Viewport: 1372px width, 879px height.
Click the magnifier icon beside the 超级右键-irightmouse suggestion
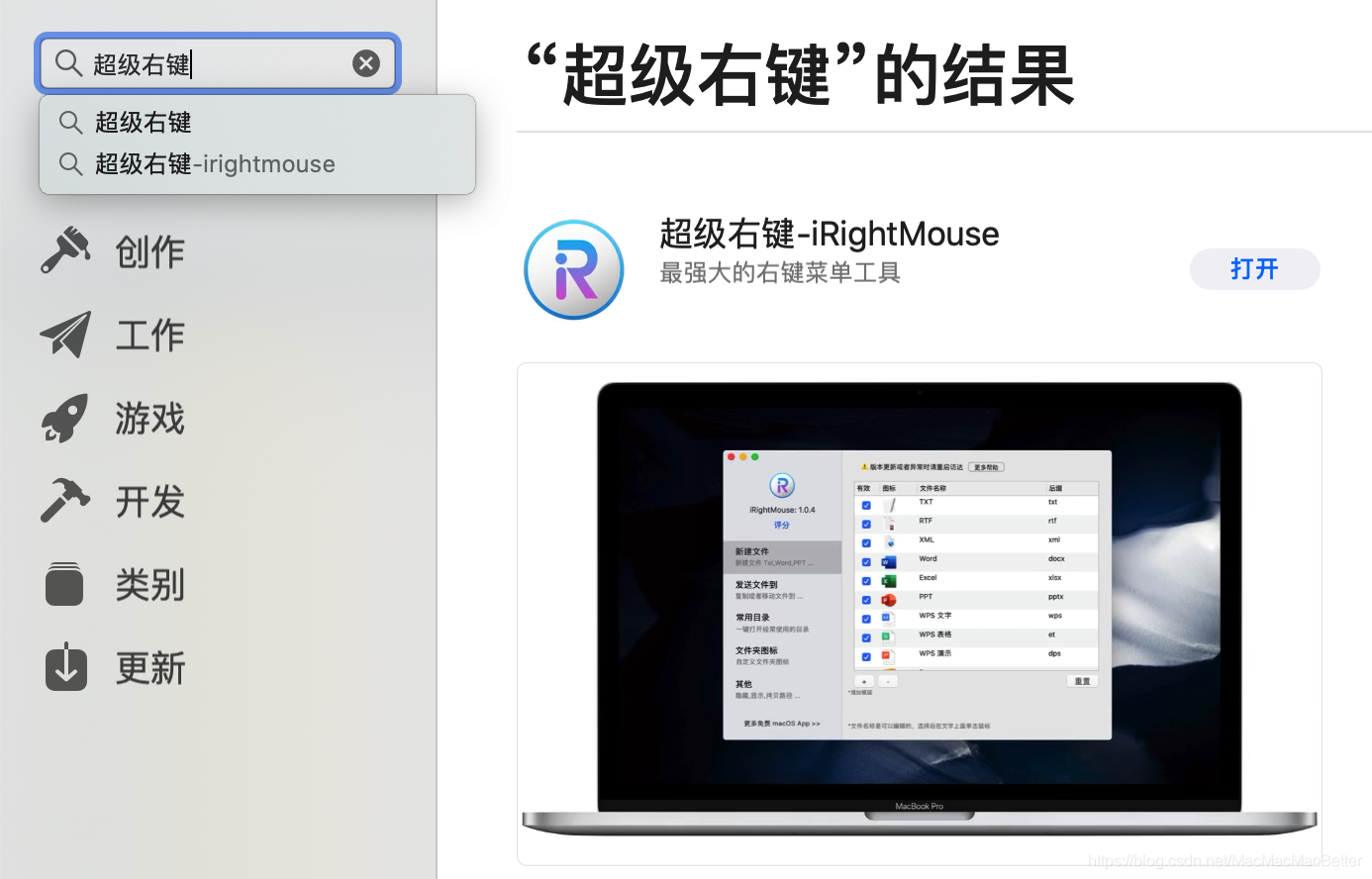point(70,163)
